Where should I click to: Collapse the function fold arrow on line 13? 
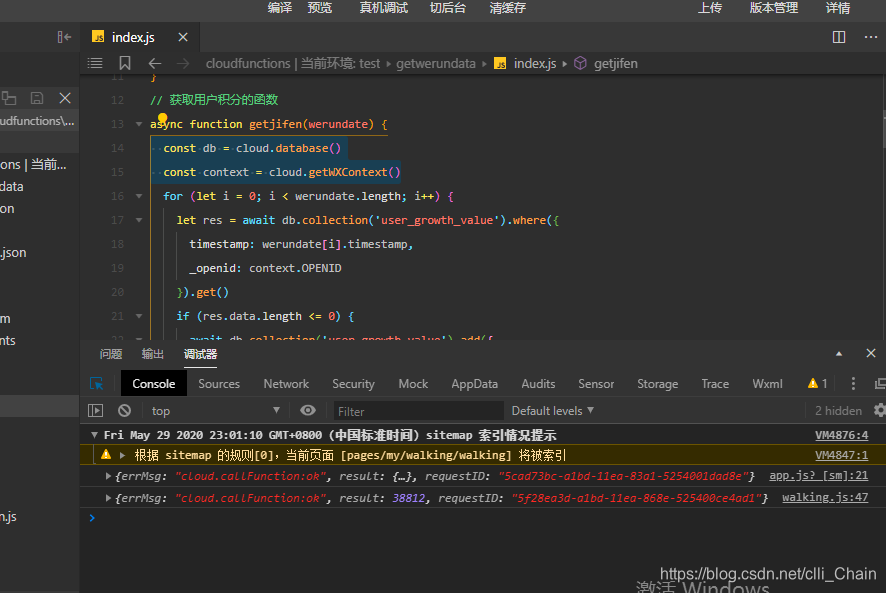tap(139, 124)
